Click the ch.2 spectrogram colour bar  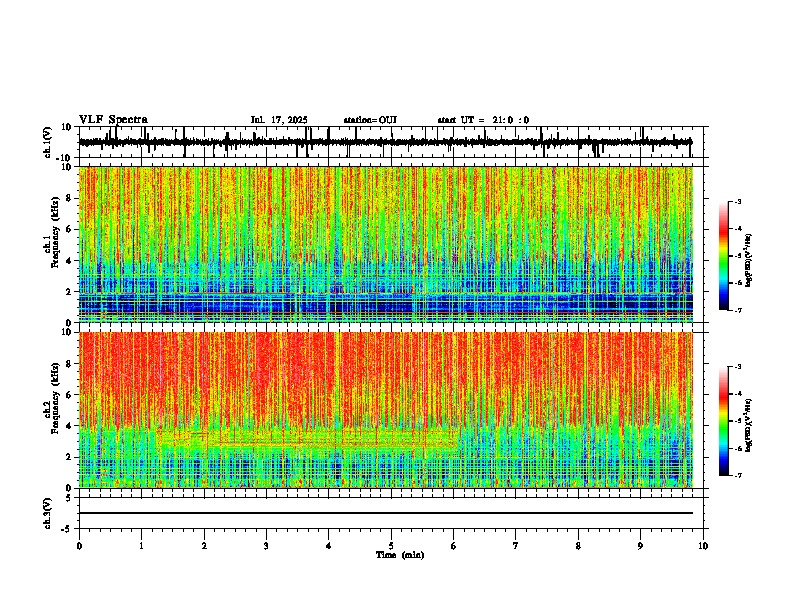[x=724, y=421]
